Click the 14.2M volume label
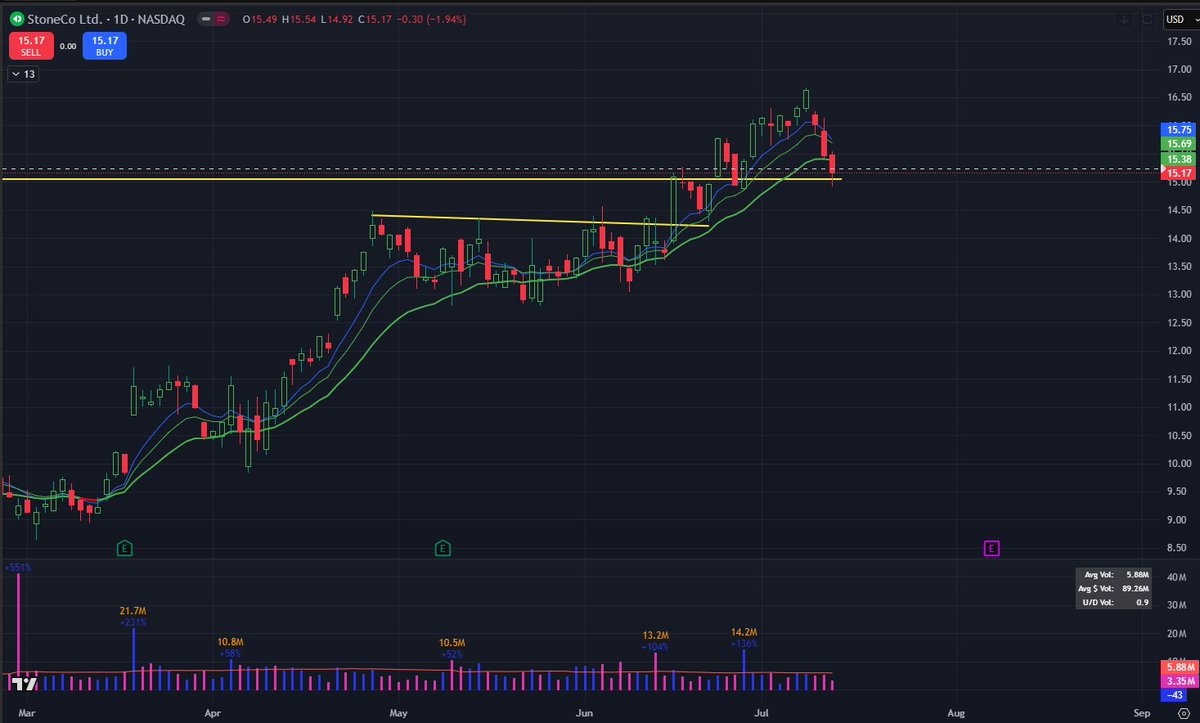Image resolution: width=1200 pixels, height=723 pixels. click(744, 632)
